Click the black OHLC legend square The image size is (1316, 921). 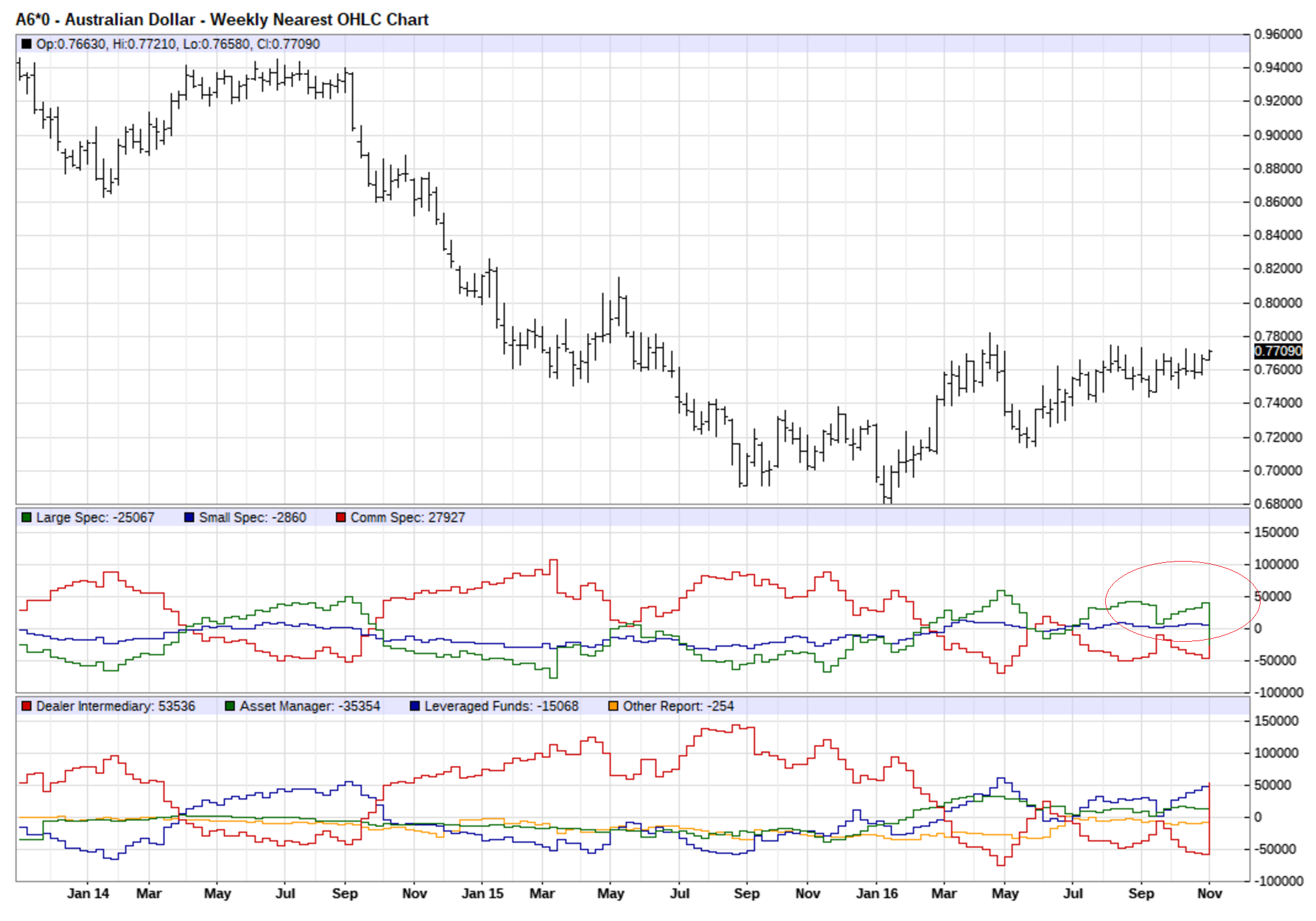(26, 44)
